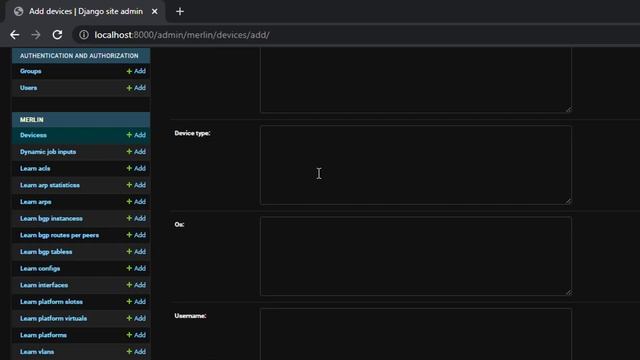Add entry next to Devicess
The height and width of the screenshot is (360, 640).
click(136, 135)
